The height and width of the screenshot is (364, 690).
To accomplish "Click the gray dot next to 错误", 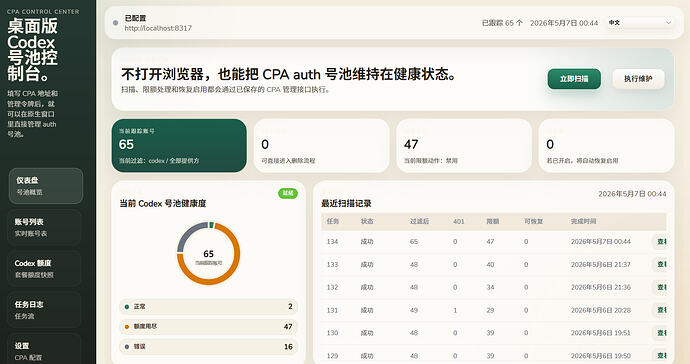I will point(127,347).
